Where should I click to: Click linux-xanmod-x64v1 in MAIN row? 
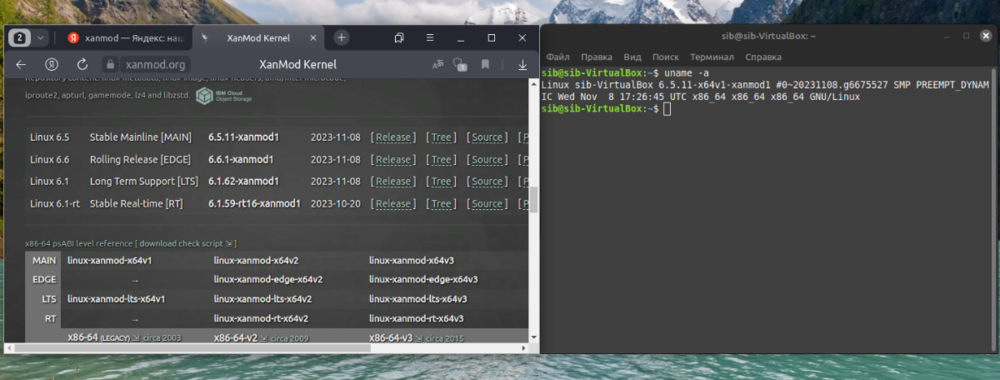coord(110,260)
